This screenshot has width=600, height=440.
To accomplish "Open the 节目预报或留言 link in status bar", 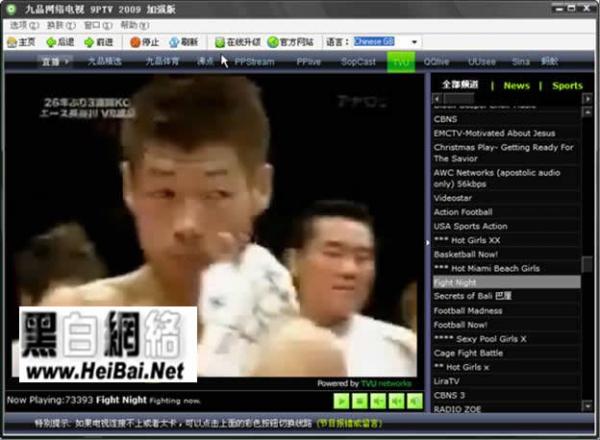I will 349,424.
